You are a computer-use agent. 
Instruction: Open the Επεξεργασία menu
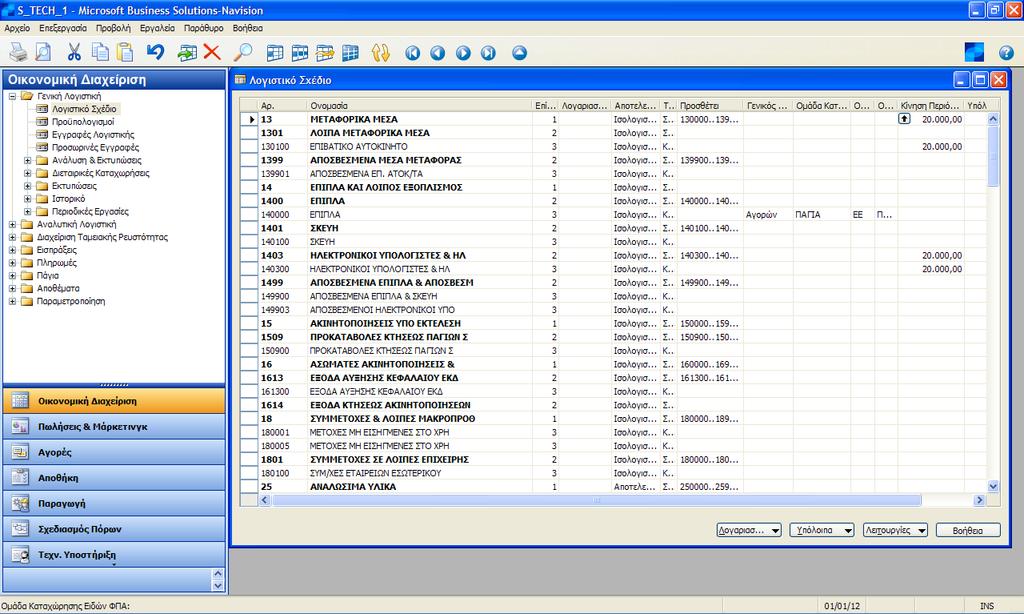point(63,28)
